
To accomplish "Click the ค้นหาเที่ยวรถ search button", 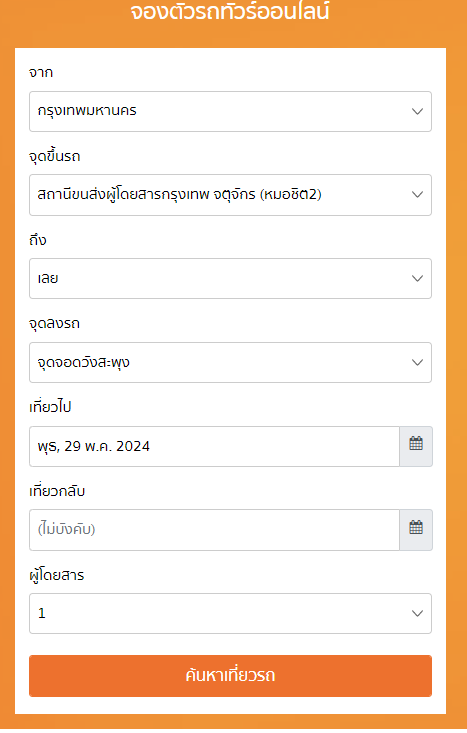I will tap(230, 676).
